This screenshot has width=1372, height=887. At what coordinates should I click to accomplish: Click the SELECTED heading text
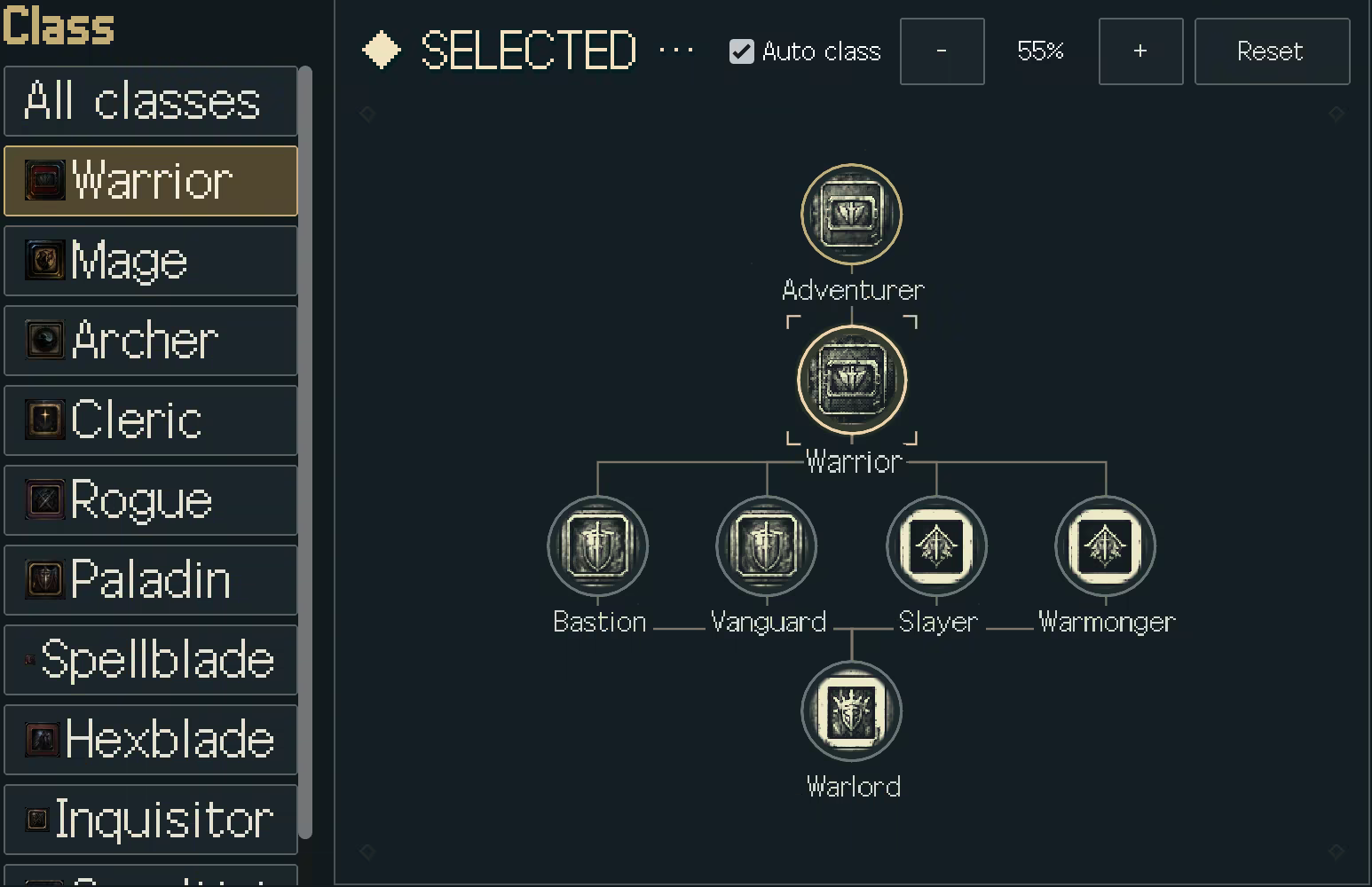(528, 51)
